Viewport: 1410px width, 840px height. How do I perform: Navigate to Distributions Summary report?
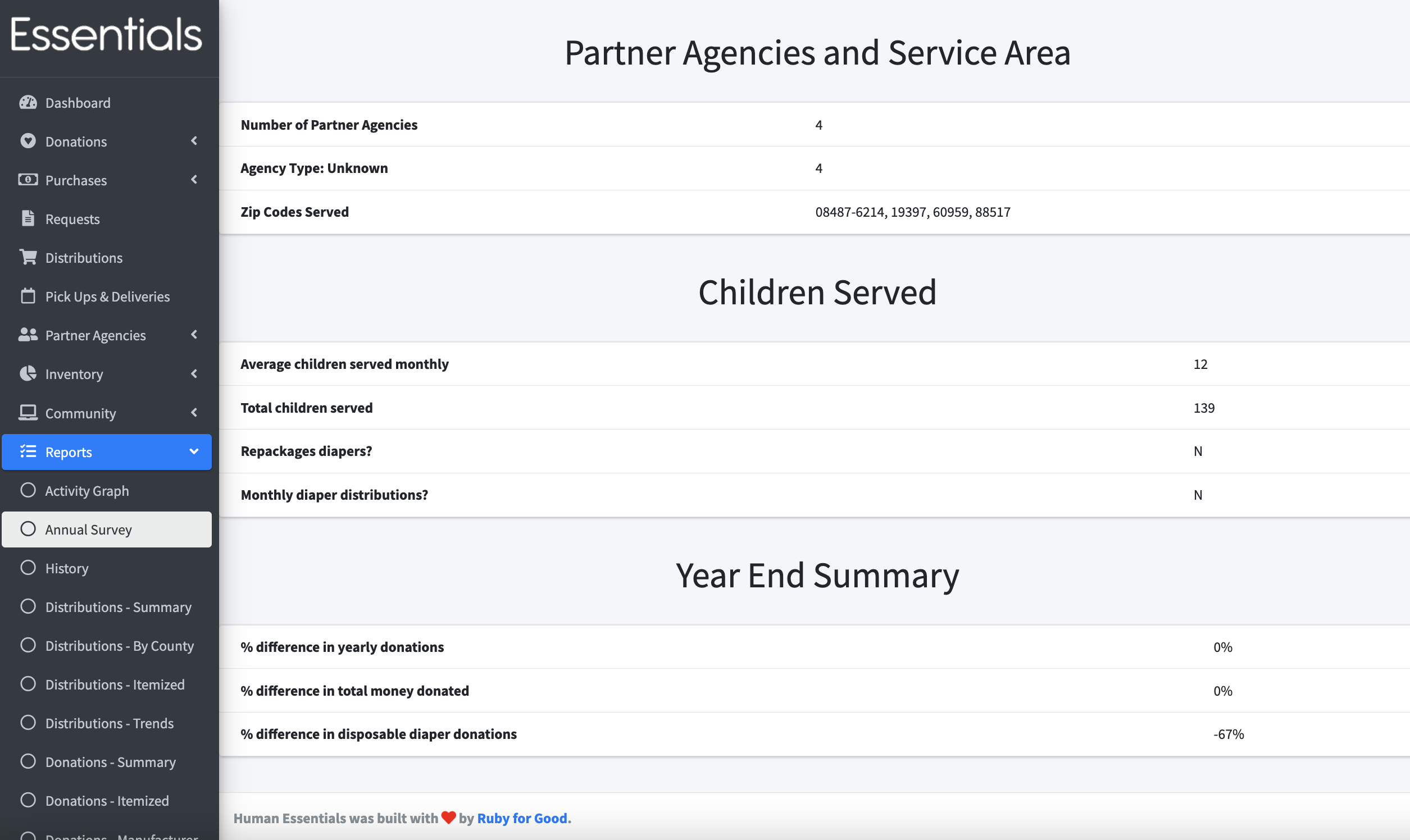(x=118, y=606)
